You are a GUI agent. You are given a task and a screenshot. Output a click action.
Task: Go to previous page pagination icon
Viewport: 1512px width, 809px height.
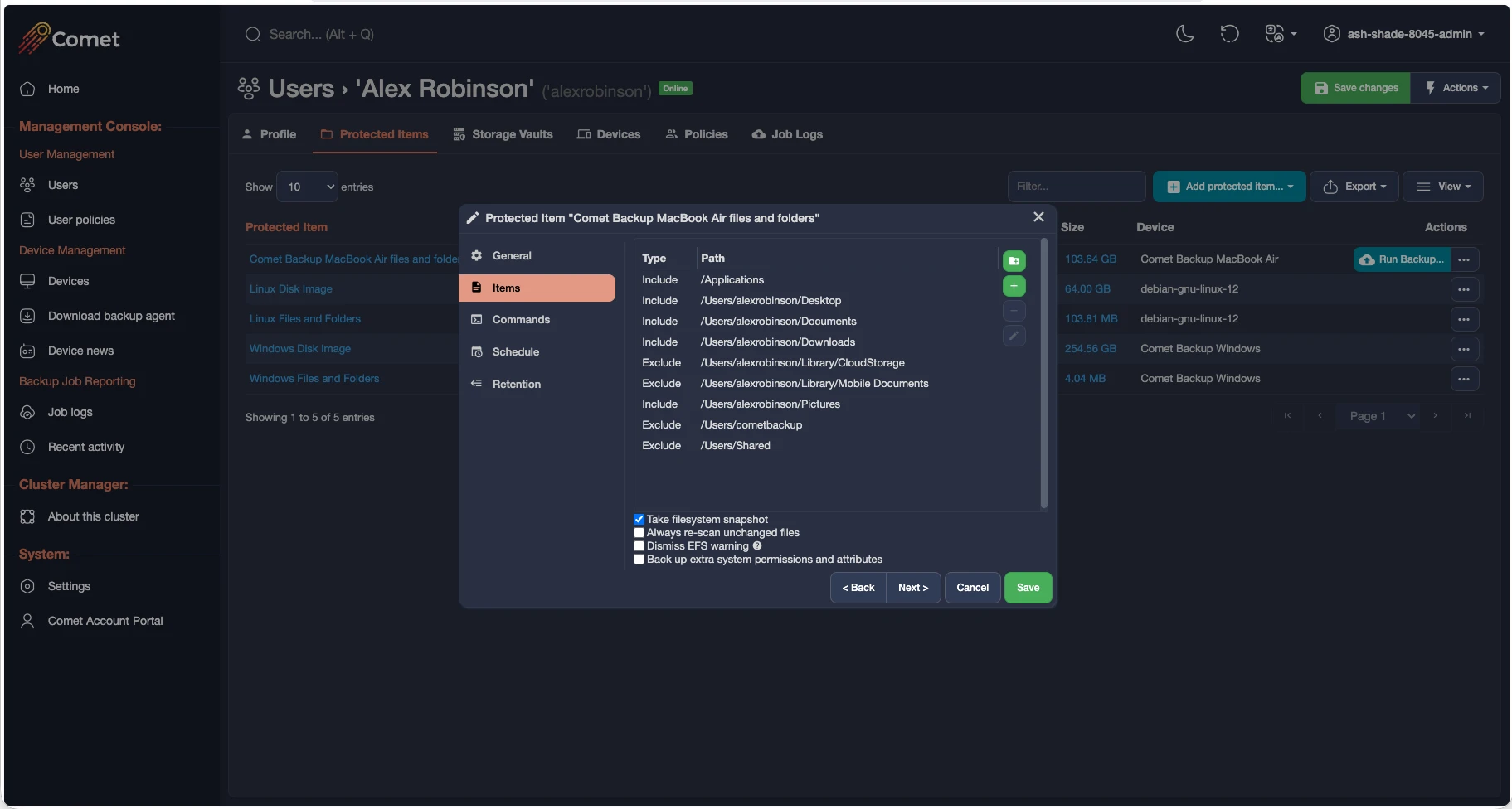coord(1320,416)
